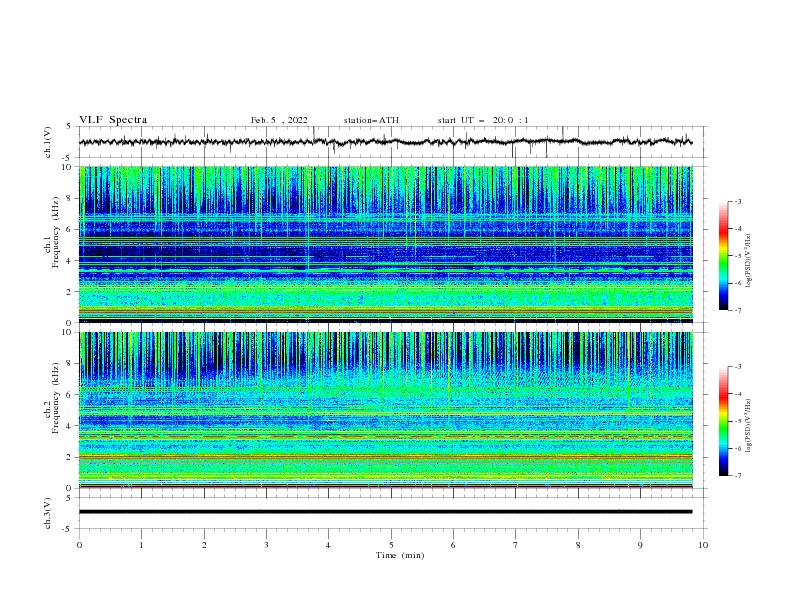
Task: Click the "5" tick on the time axis
Action: [x=391, y=545]
